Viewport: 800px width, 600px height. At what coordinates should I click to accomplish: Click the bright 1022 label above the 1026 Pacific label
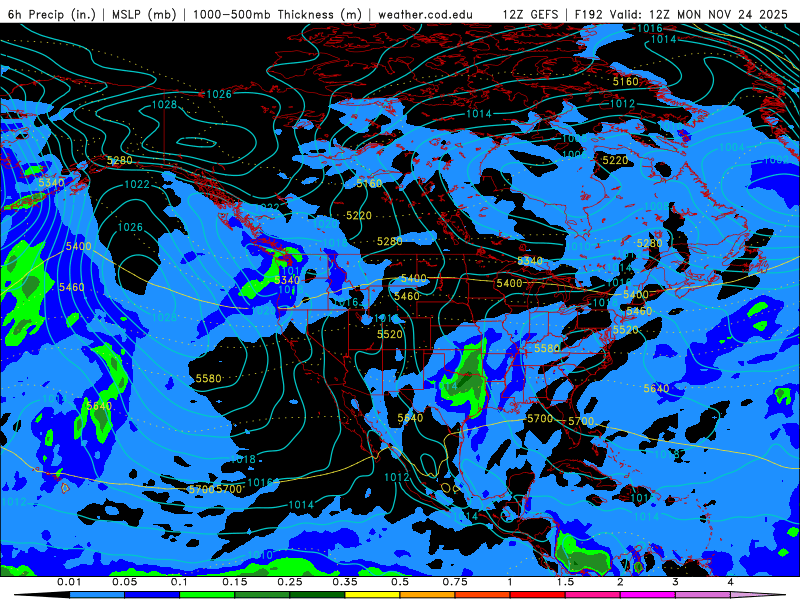pos(137,184)
